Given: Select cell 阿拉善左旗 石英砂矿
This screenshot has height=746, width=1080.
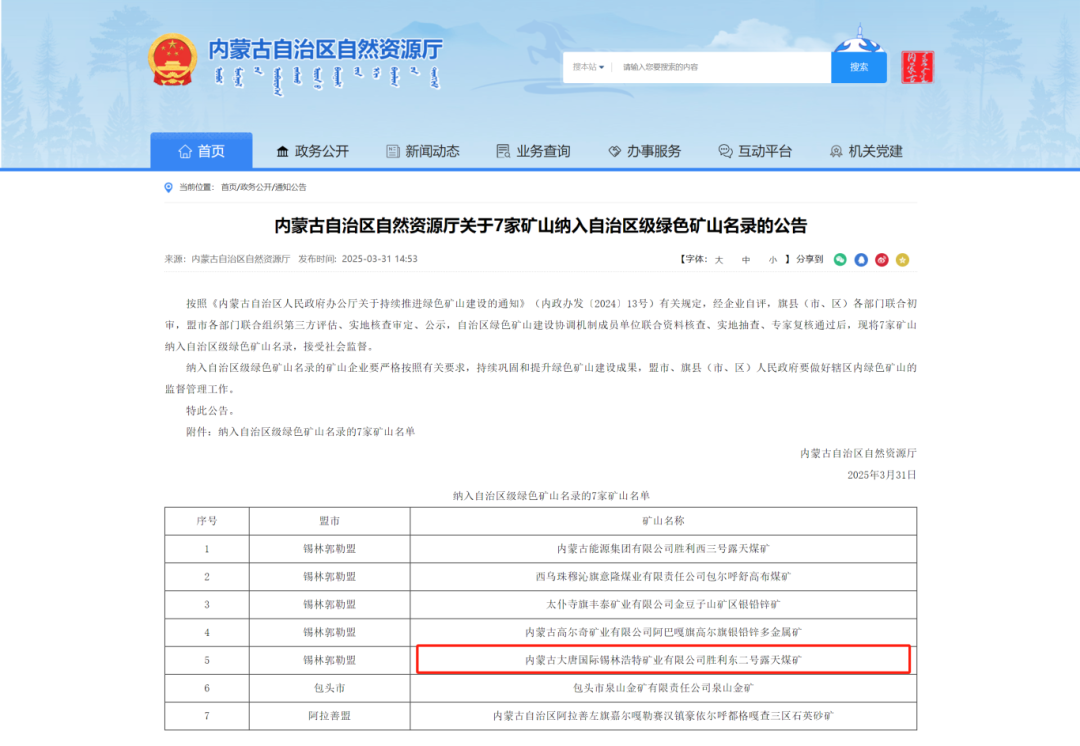Looking at the screenshot, I should 663,716.
